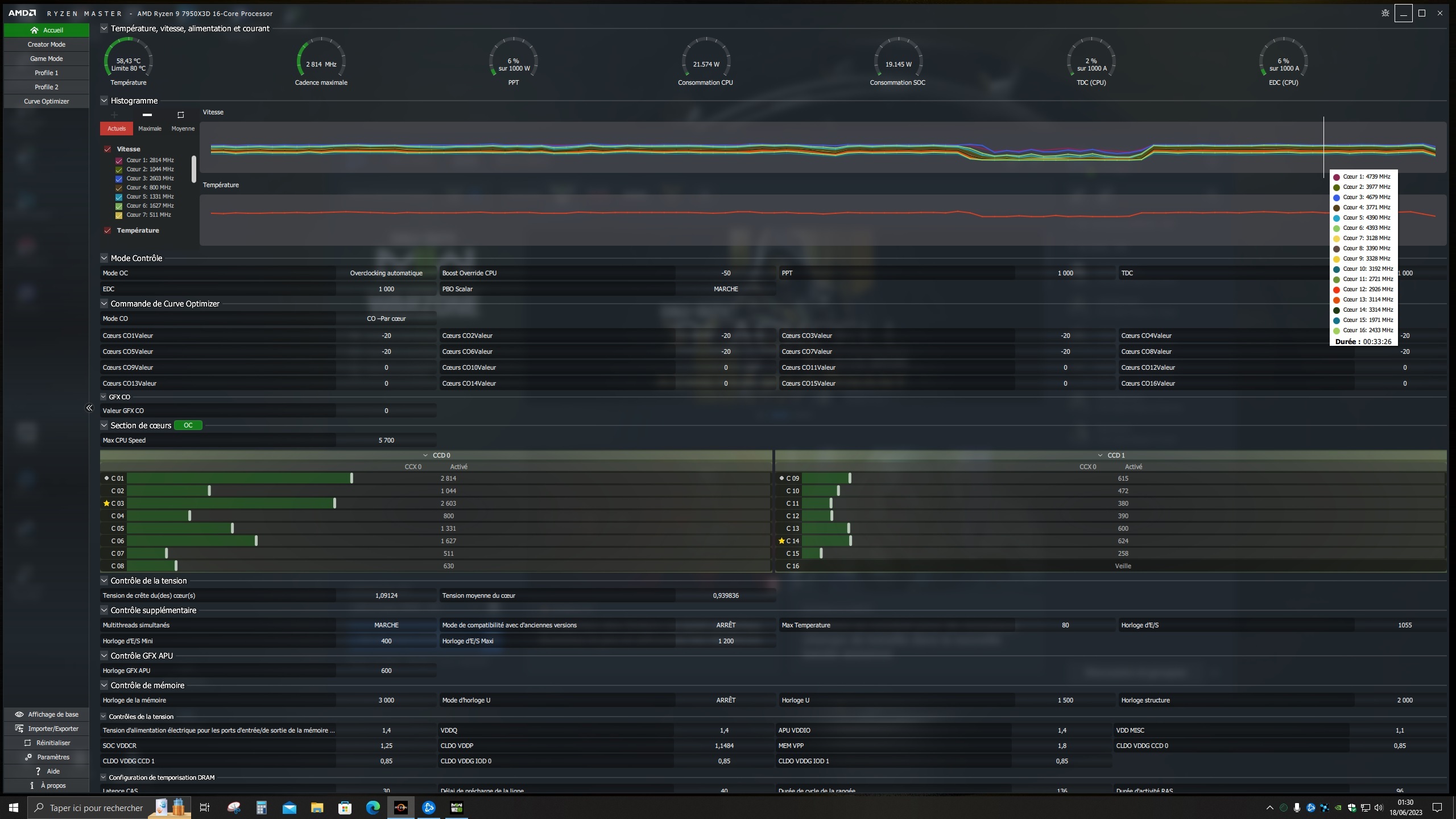Viewport: 1456px width, 819px height.
Task: Collapse the Contrôle de la tension section
Action: (x=104, y=581)
